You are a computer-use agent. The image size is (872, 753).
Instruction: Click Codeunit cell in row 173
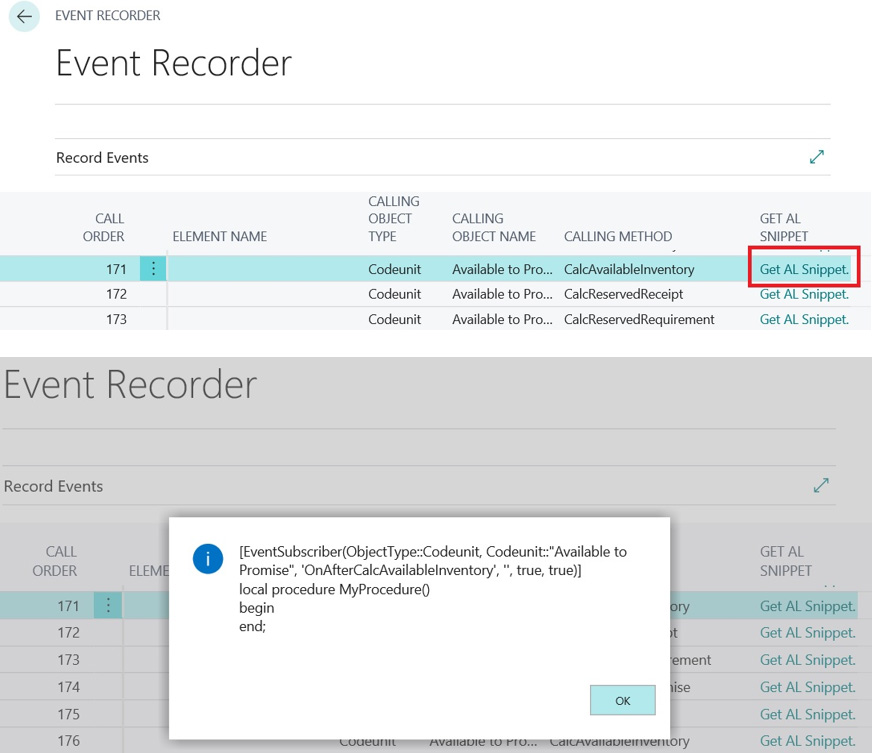[x=394, y=319]
